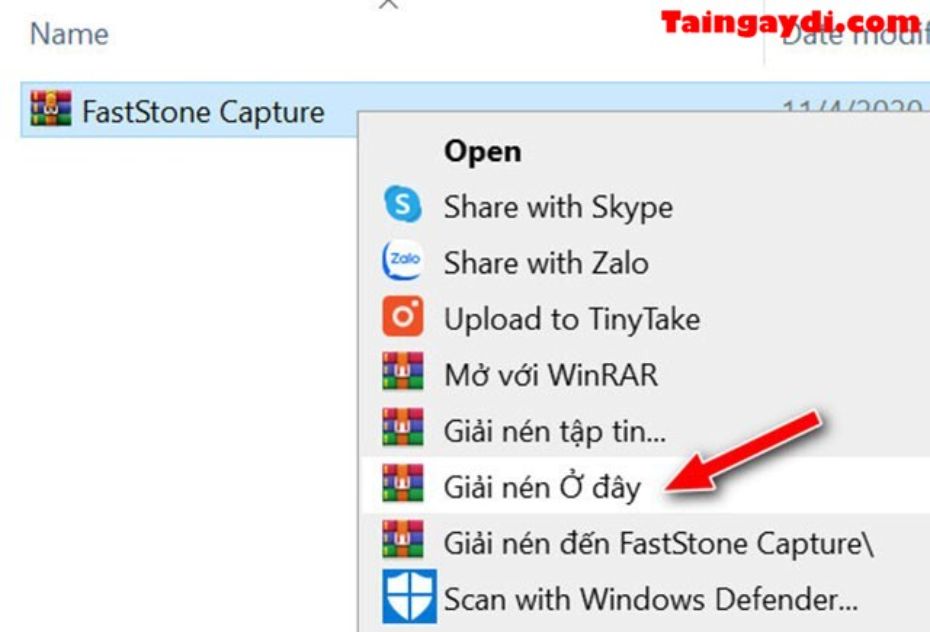The height and width of the screenshot is (632, 930).
Task: Click the WinRAR icon beside Giải nén tập tin
Action: coord(403,427)
